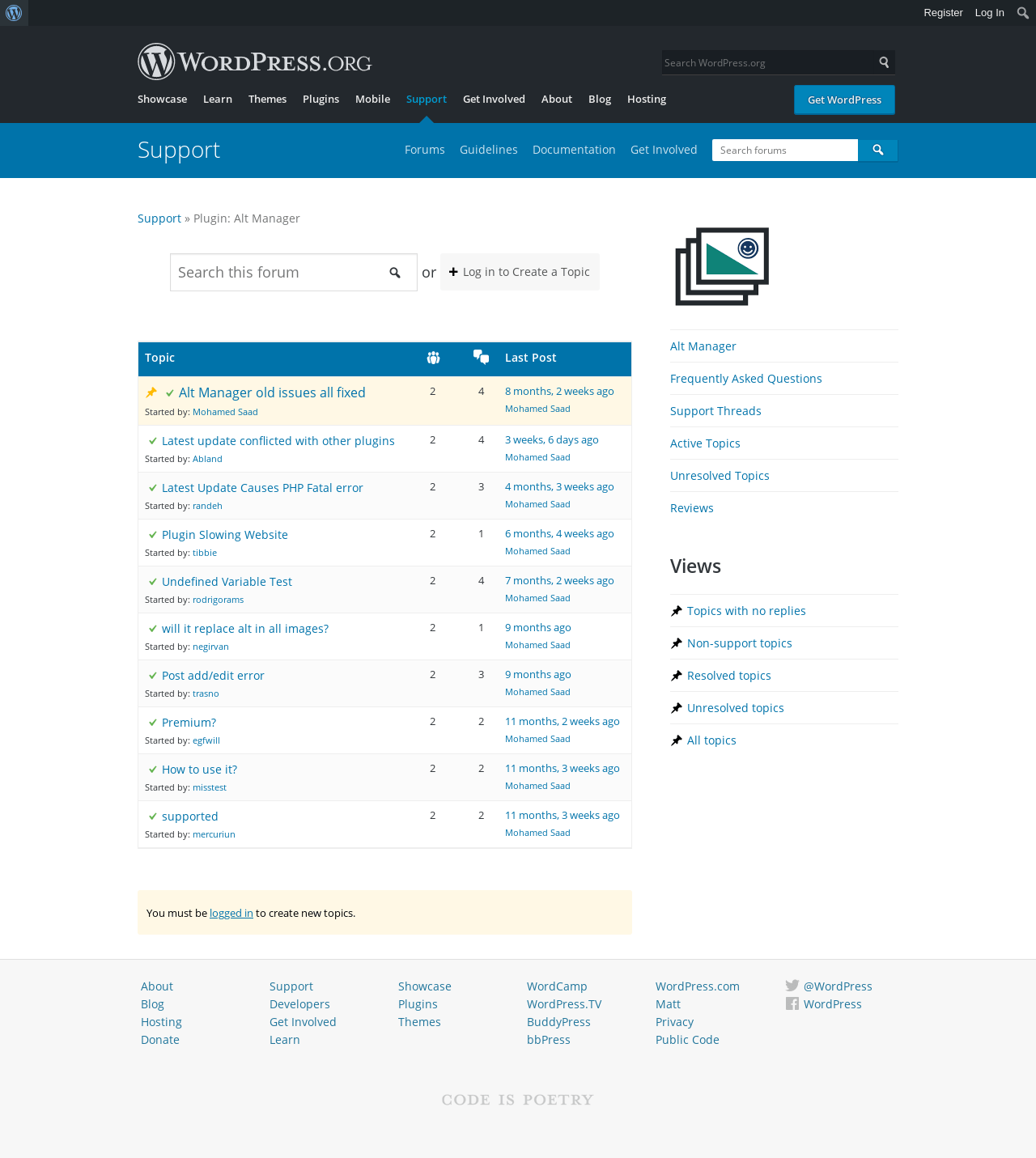Image resolution: width=1036 pixels, height=1158 pixels.
Task: Open the Themes menu item
Action: 267,99
